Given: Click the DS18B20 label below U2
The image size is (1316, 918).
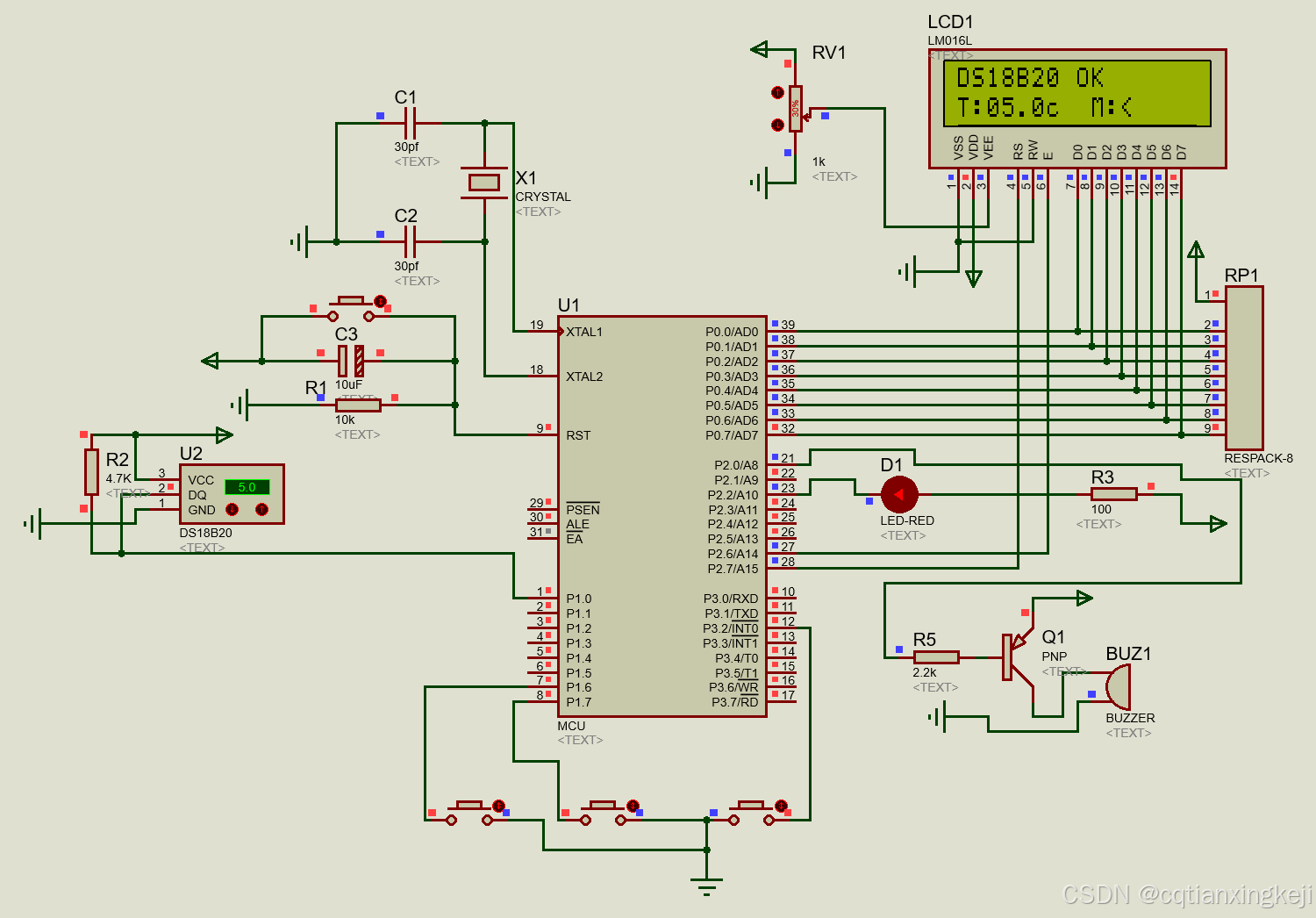Looking at the screenshot, I should (205, 533).
